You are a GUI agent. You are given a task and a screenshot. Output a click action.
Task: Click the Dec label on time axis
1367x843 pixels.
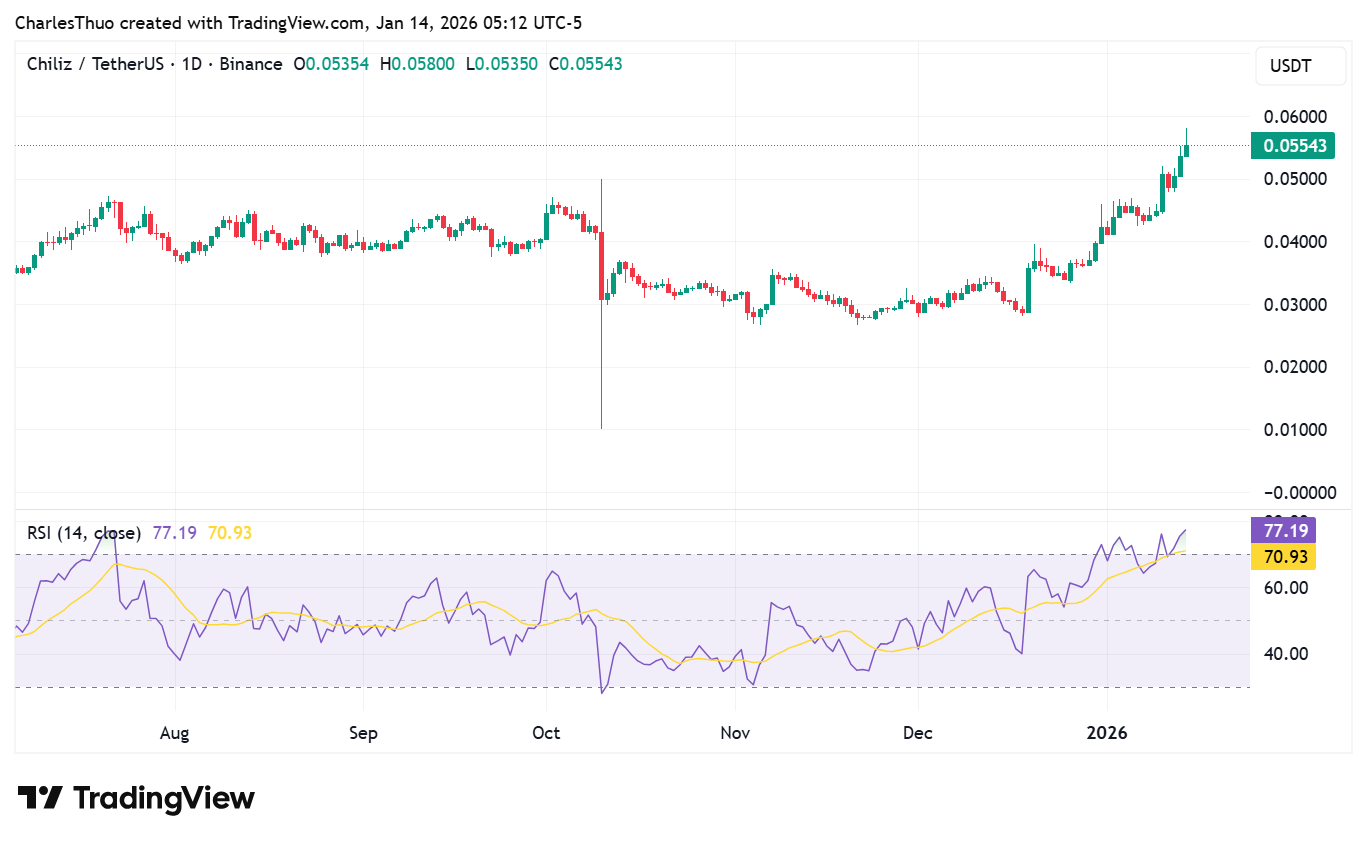pos(917,733)
